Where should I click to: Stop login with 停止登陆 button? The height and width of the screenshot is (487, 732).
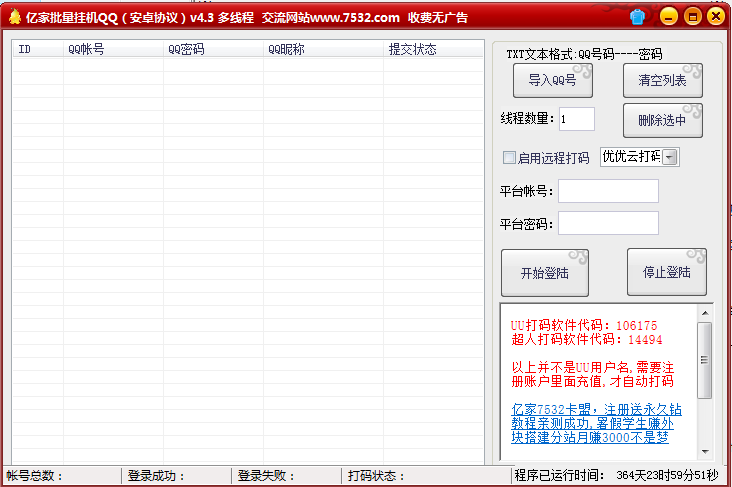point(667,272)
